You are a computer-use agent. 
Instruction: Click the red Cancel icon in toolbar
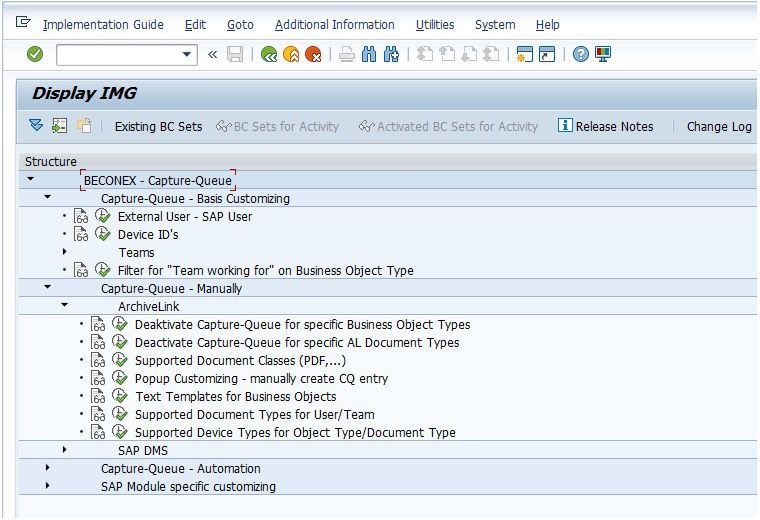pos(313,54)
